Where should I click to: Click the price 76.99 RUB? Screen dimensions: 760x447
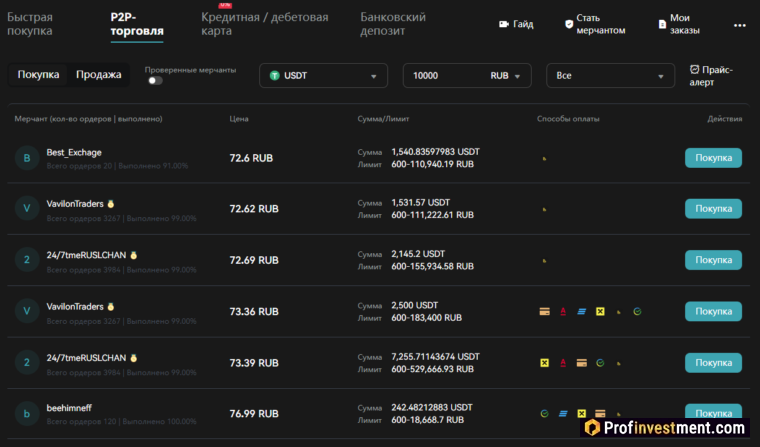pos(254,414)
